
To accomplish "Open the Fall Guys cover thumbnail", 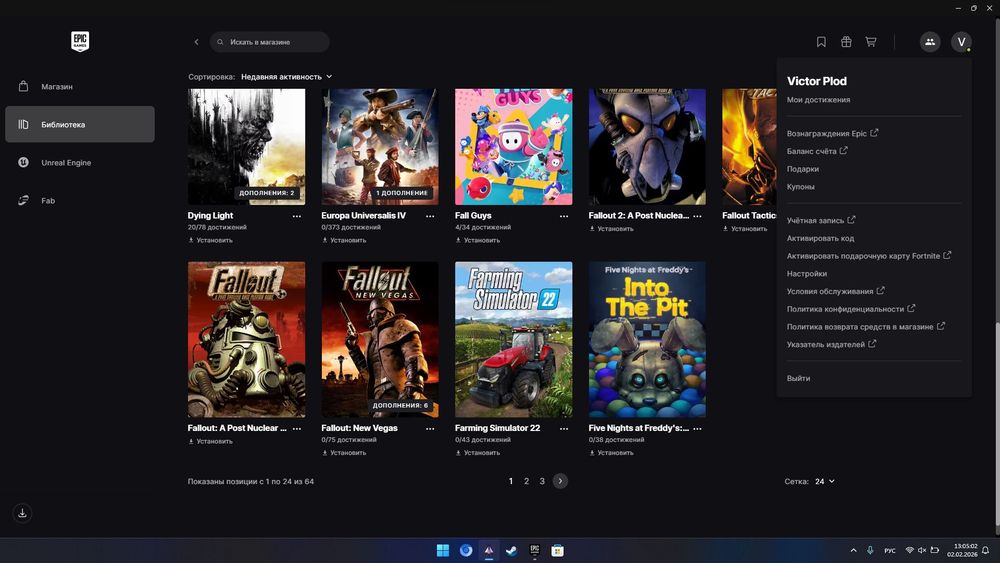I will 513,147.
